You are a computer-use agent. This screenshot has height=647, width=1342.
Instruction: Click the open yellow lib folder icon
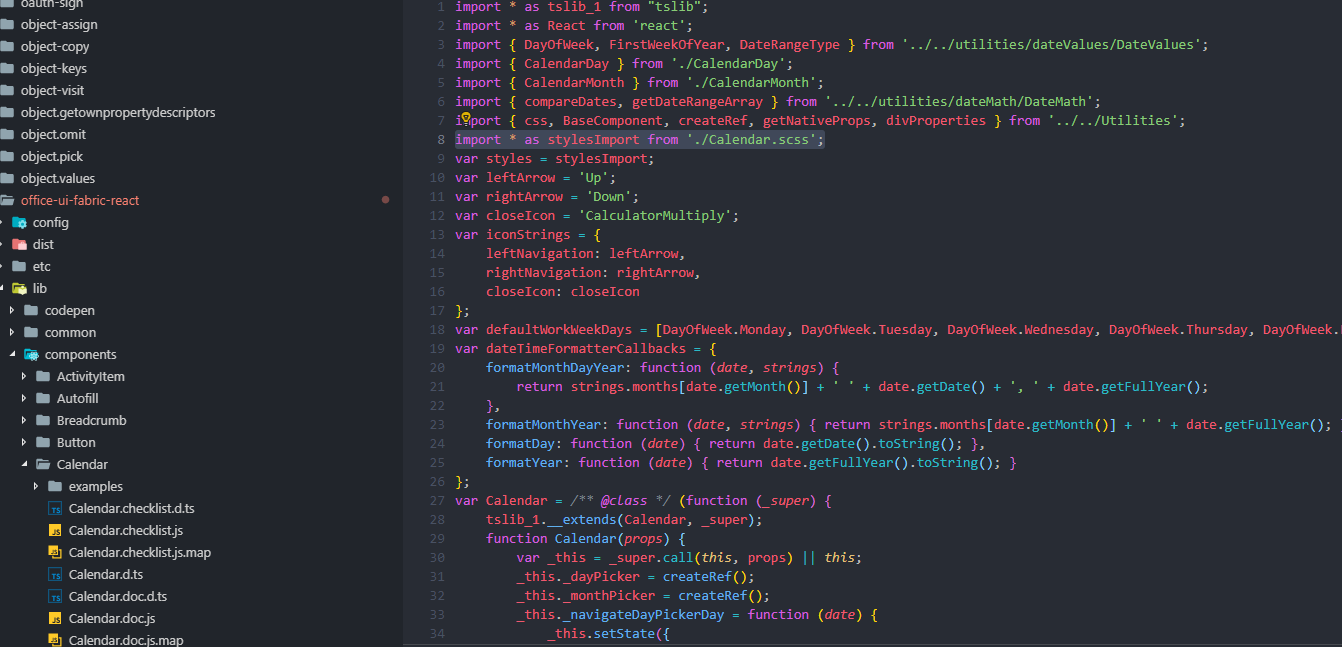19,288
